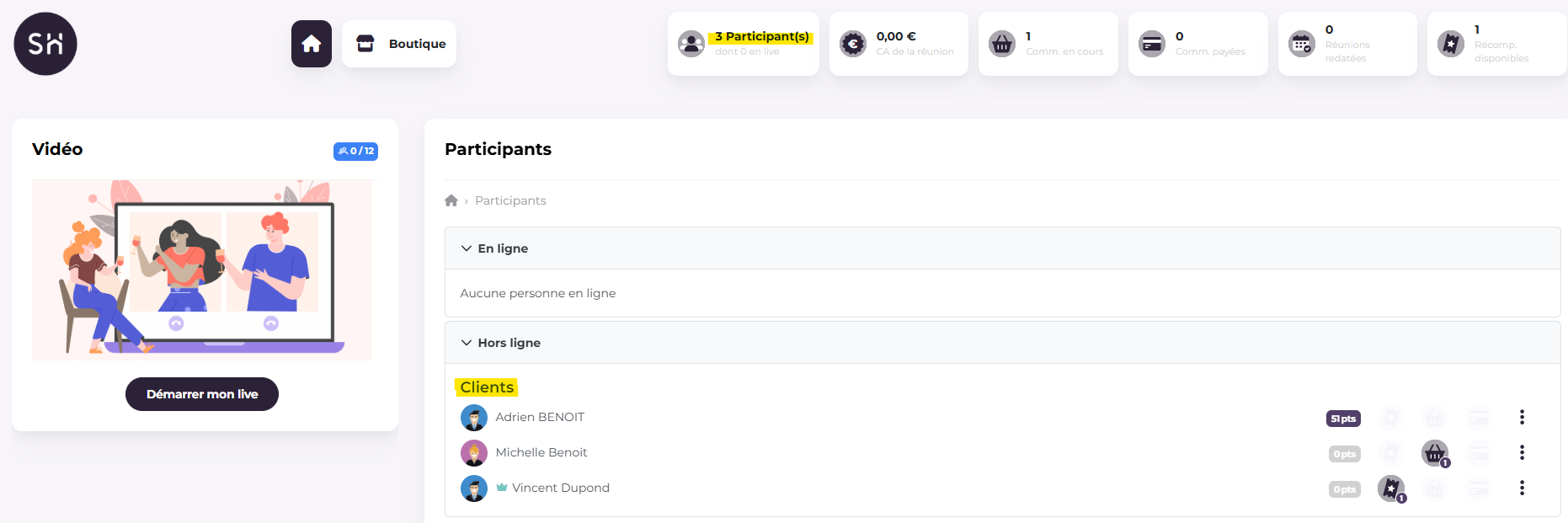The height and width of the screenshot is (523, 1568).
Task: Click the euro revenue badge icon
Action: (x=853, y=44)
